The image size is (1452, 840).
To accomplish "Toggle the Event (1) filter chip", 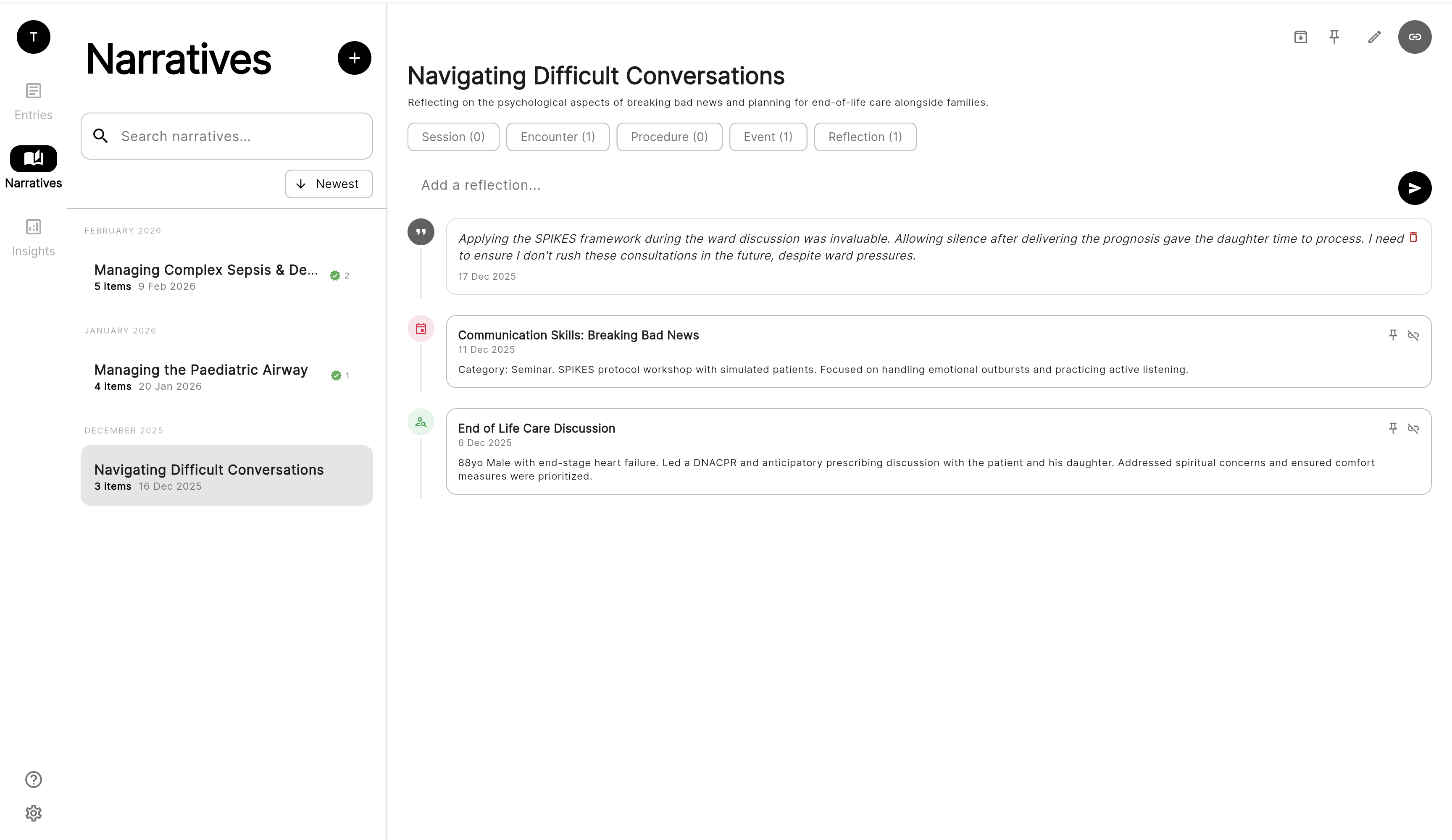I will (768, 137).
